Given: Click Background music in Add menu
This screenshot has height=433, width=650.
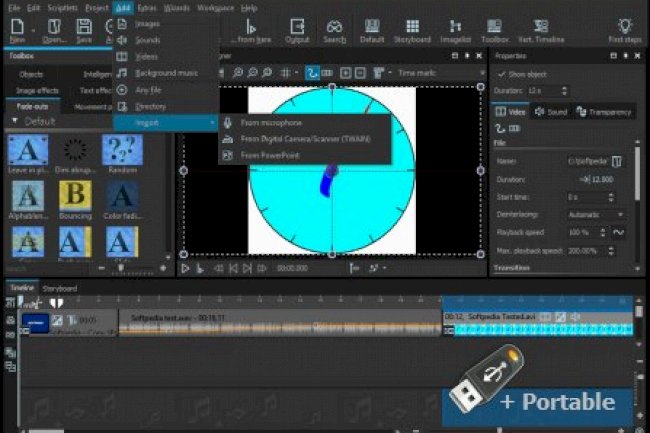Looking at the screenshot, I should (163, 73).
